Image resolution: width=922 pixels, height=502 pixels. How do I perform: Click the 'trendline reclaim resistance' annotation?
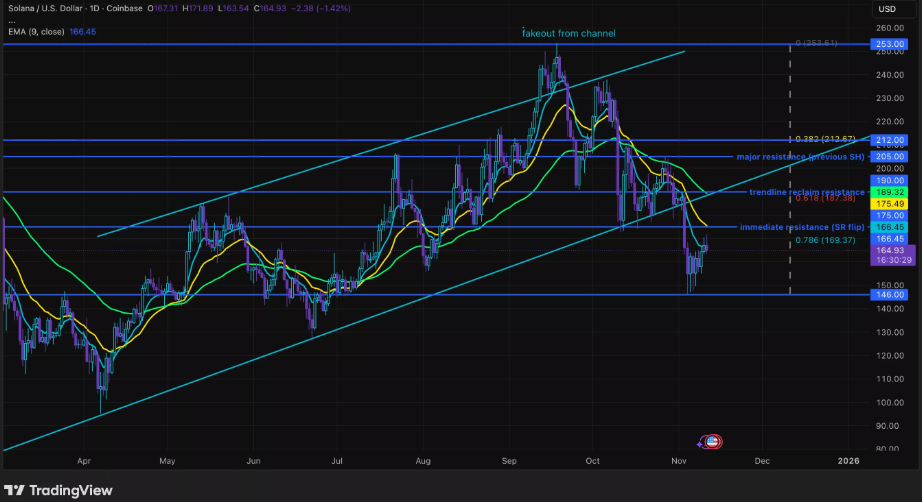pos(806,191)
